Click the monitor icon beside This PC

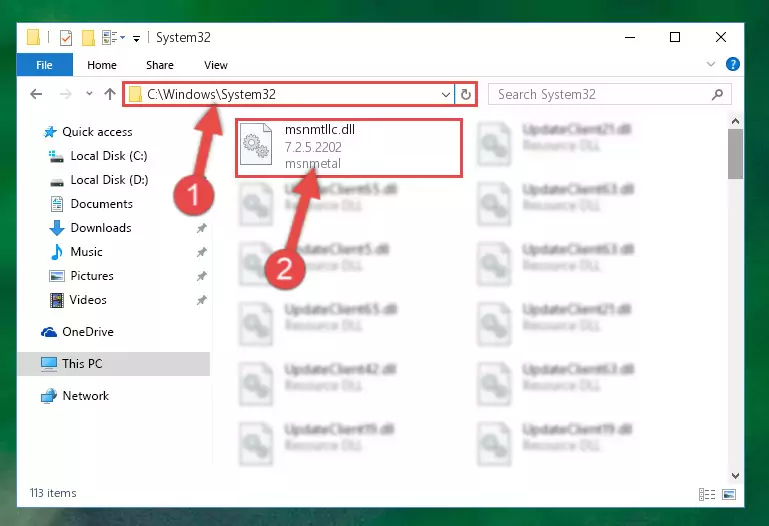point(49,364)
